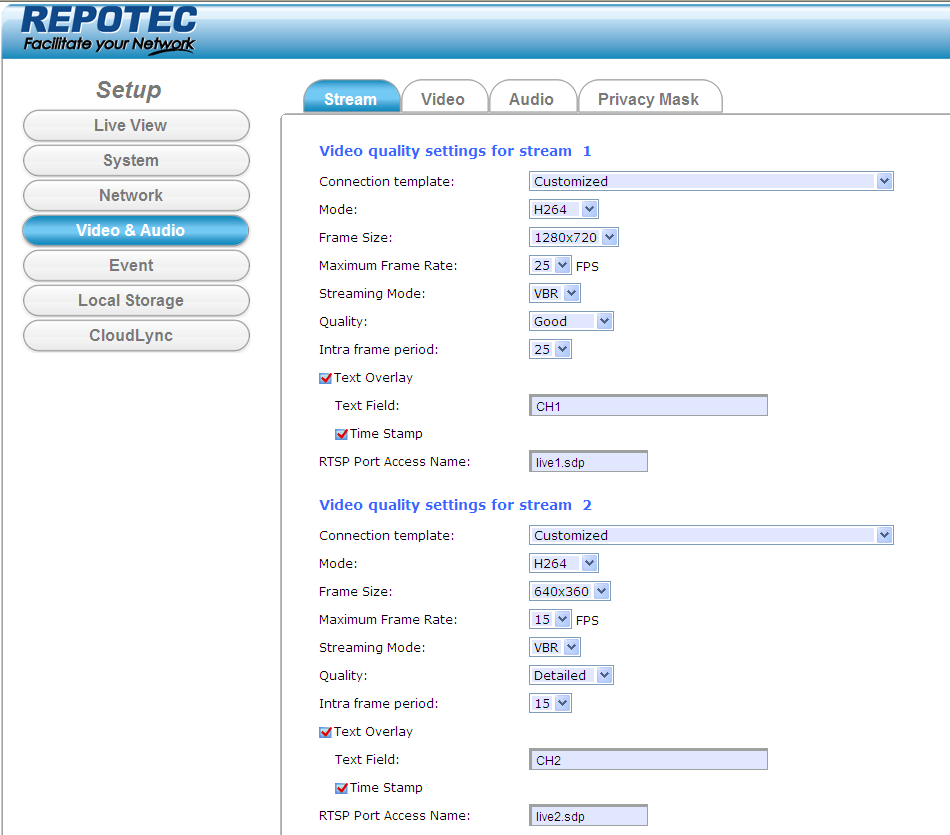Click the REPOTEC logo
The width and height of the screenshot is (950, 835).
point(108,29)
